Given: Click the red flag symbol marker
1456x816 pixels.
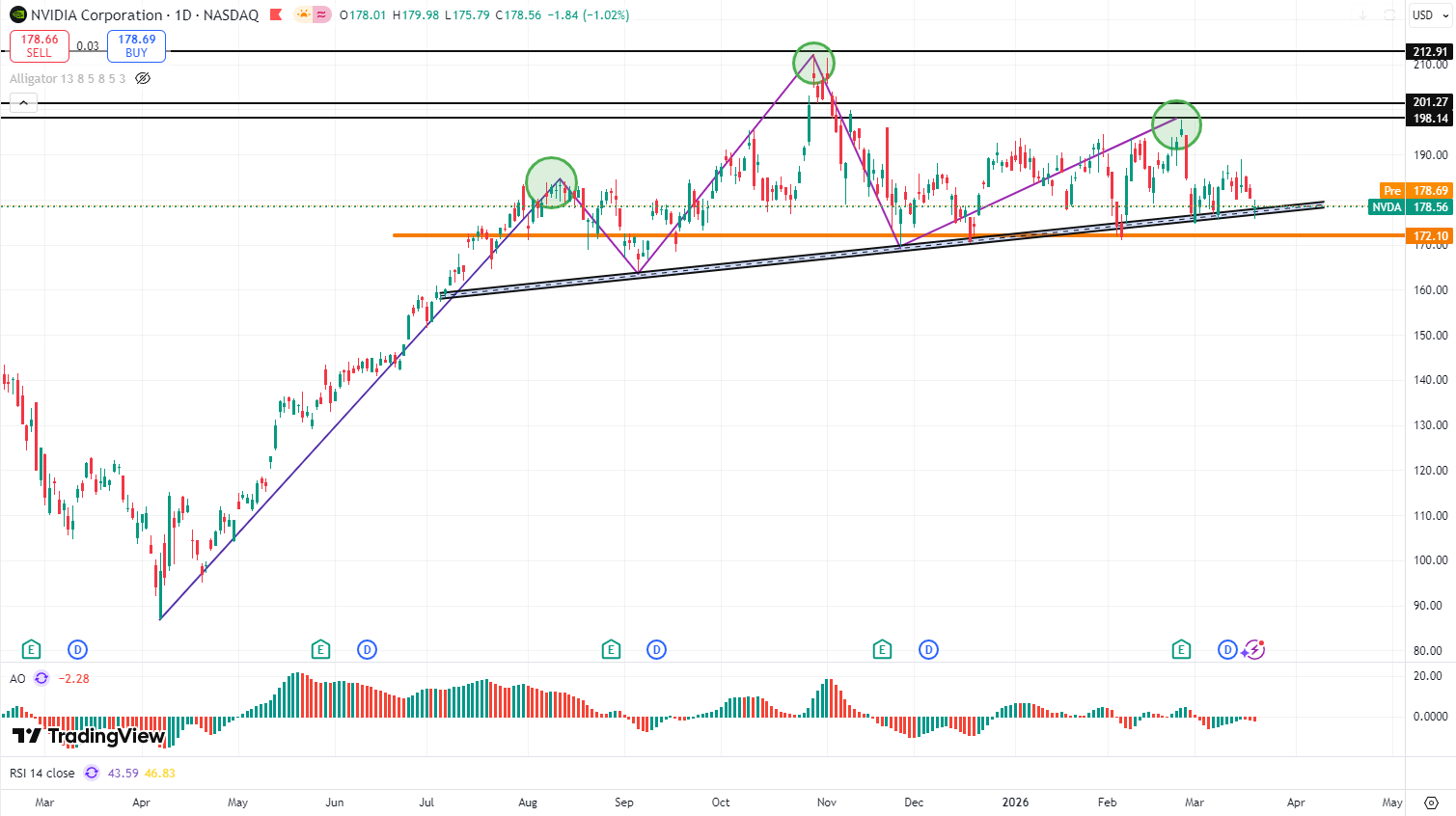Looking at the screenshot, I should pos(276,14).
